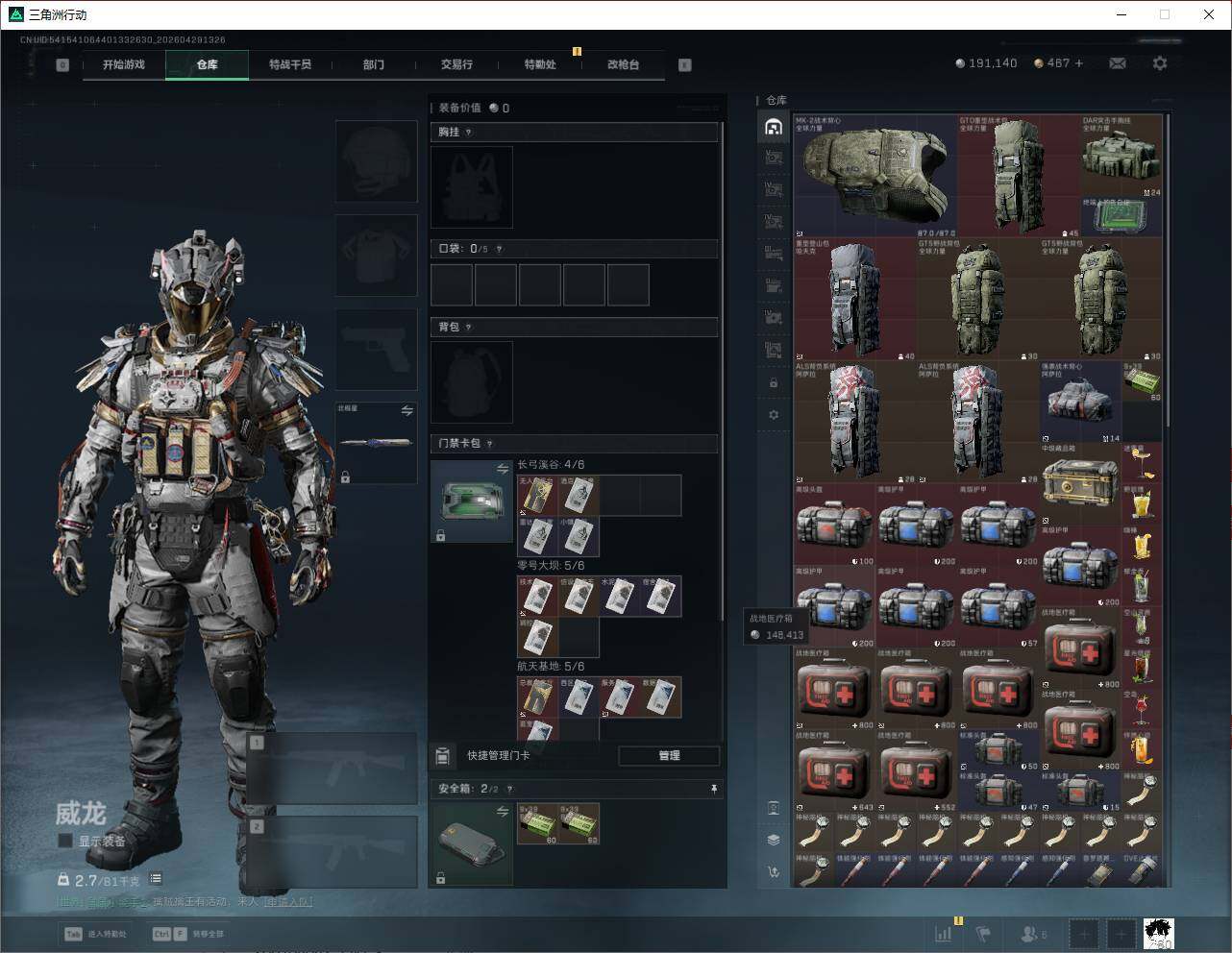Select the main warehouse icon in the sidebar

(774, 127)
